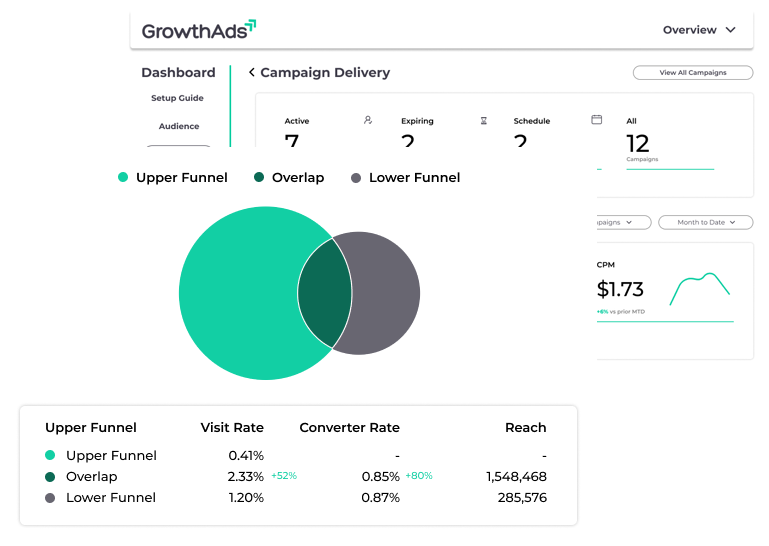Click the hourglass icon beside Expiring
Screen dimensions: 769x546
pos(483,120)
